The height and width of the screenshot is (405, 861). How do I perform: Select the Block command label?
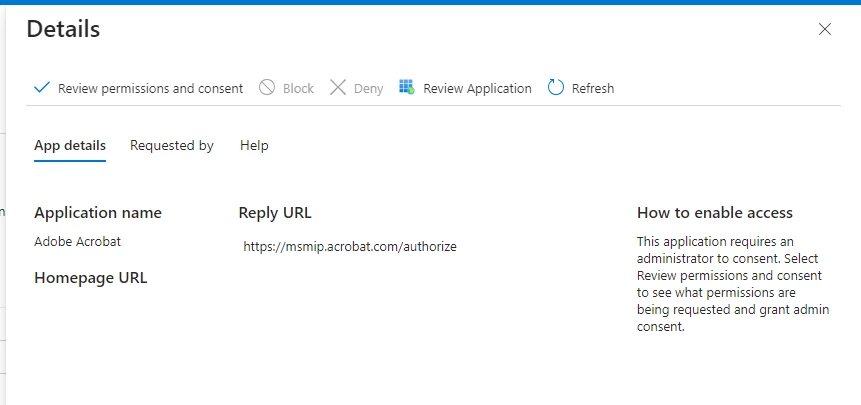[x=298, y=88]
